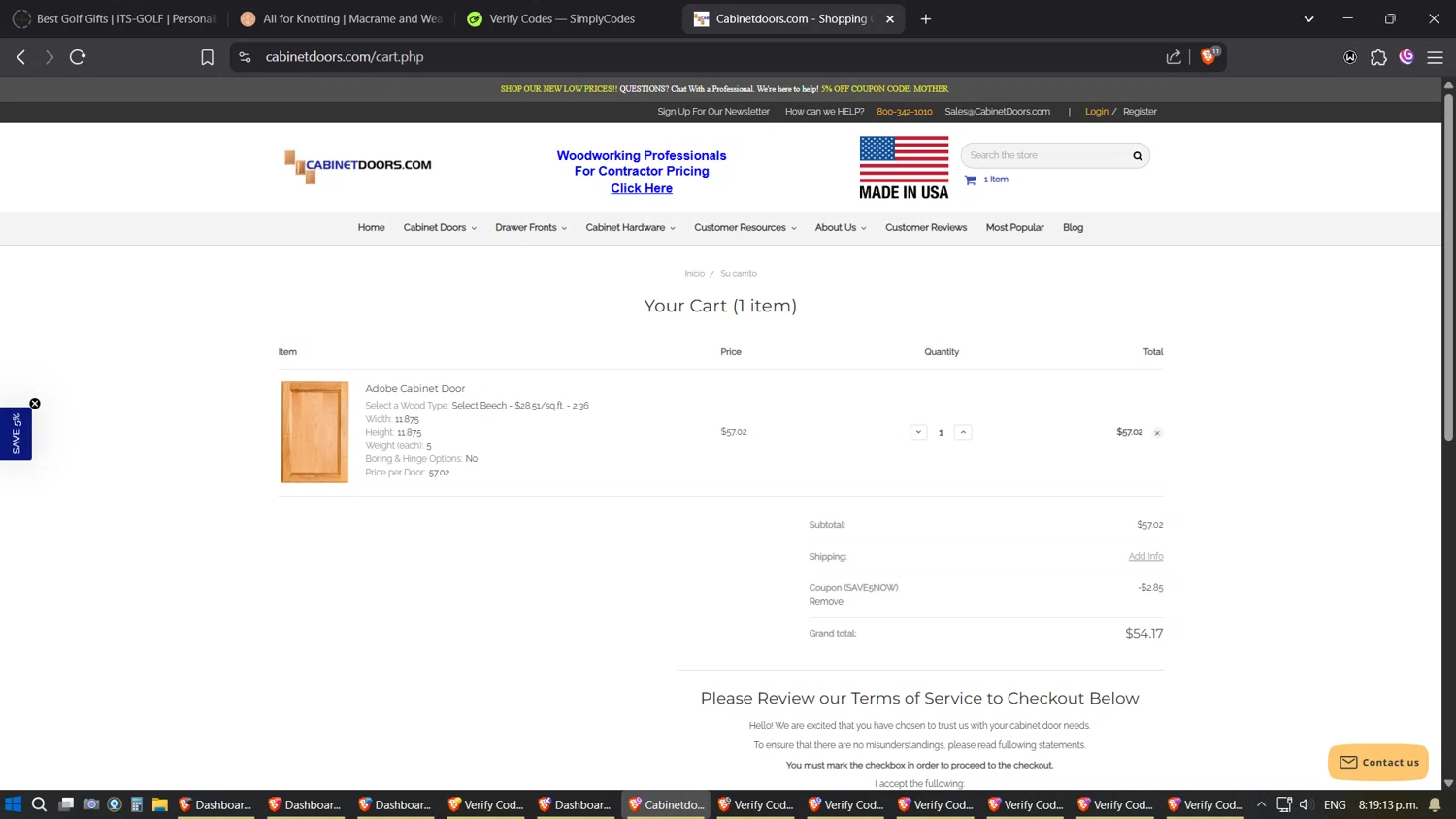The width and height of the screenshot is (1456, 819).
Task: Click the quantity field showing 1
Action: click(x=941, y=432)
